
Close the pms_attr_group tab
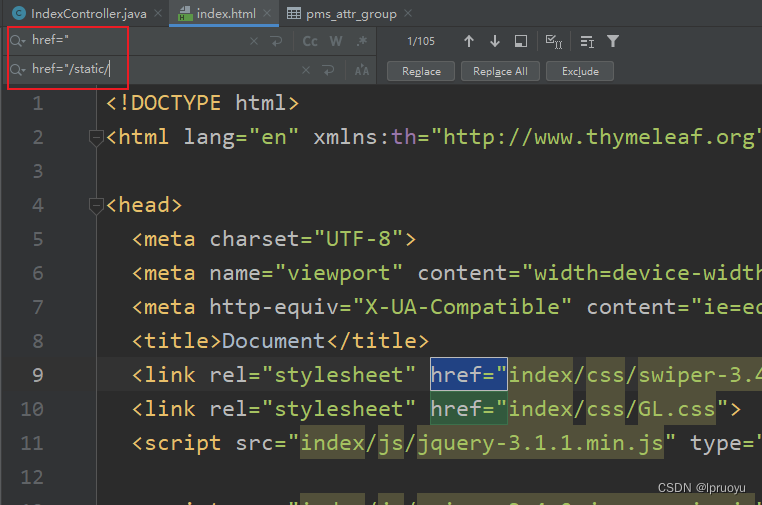tap(408, 13)
